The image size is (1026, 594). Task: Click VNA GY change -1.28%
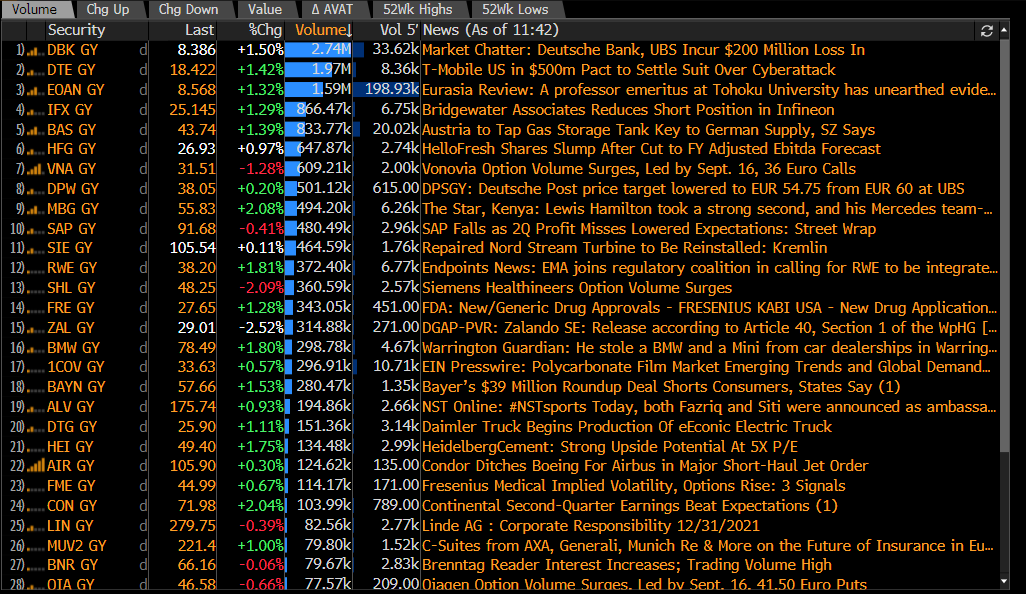(x=260, y=169)
